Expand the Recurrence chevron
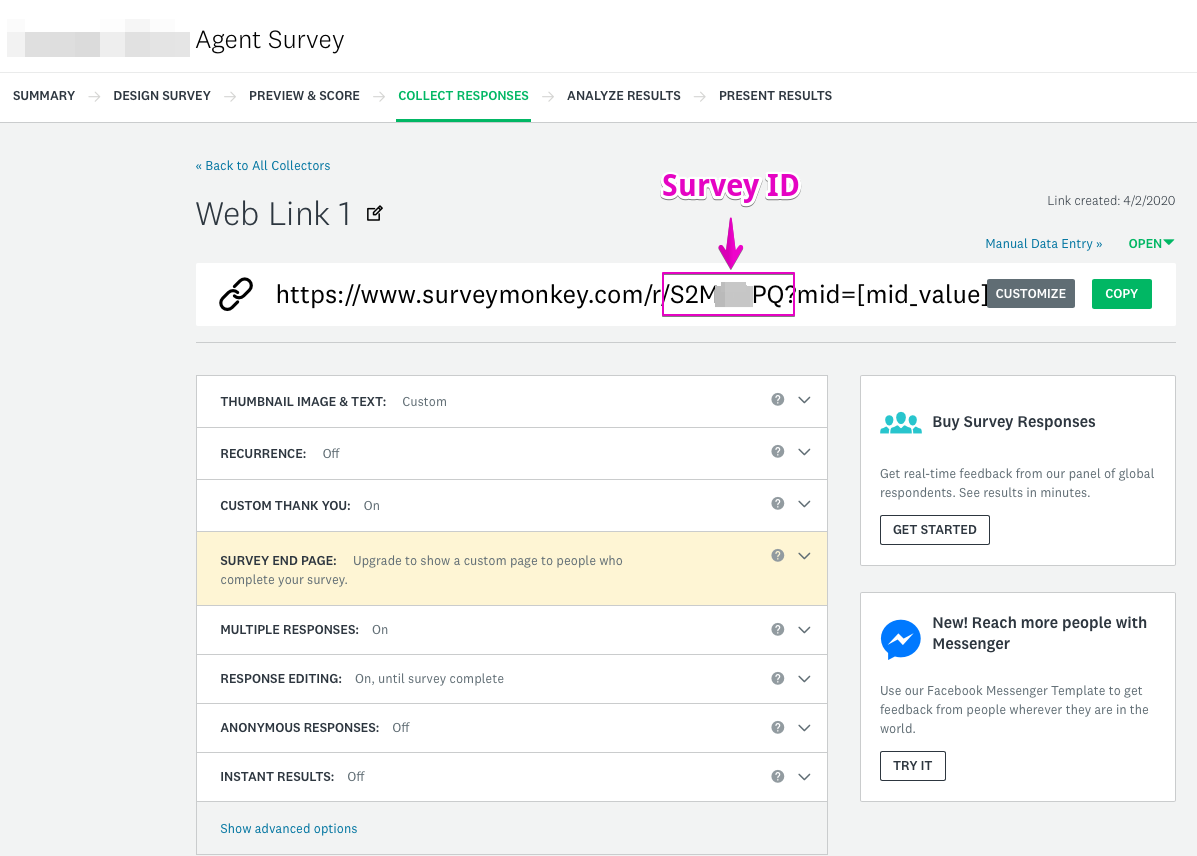Viewport: 1197px width, 856px height. click(x=804, y=452)
